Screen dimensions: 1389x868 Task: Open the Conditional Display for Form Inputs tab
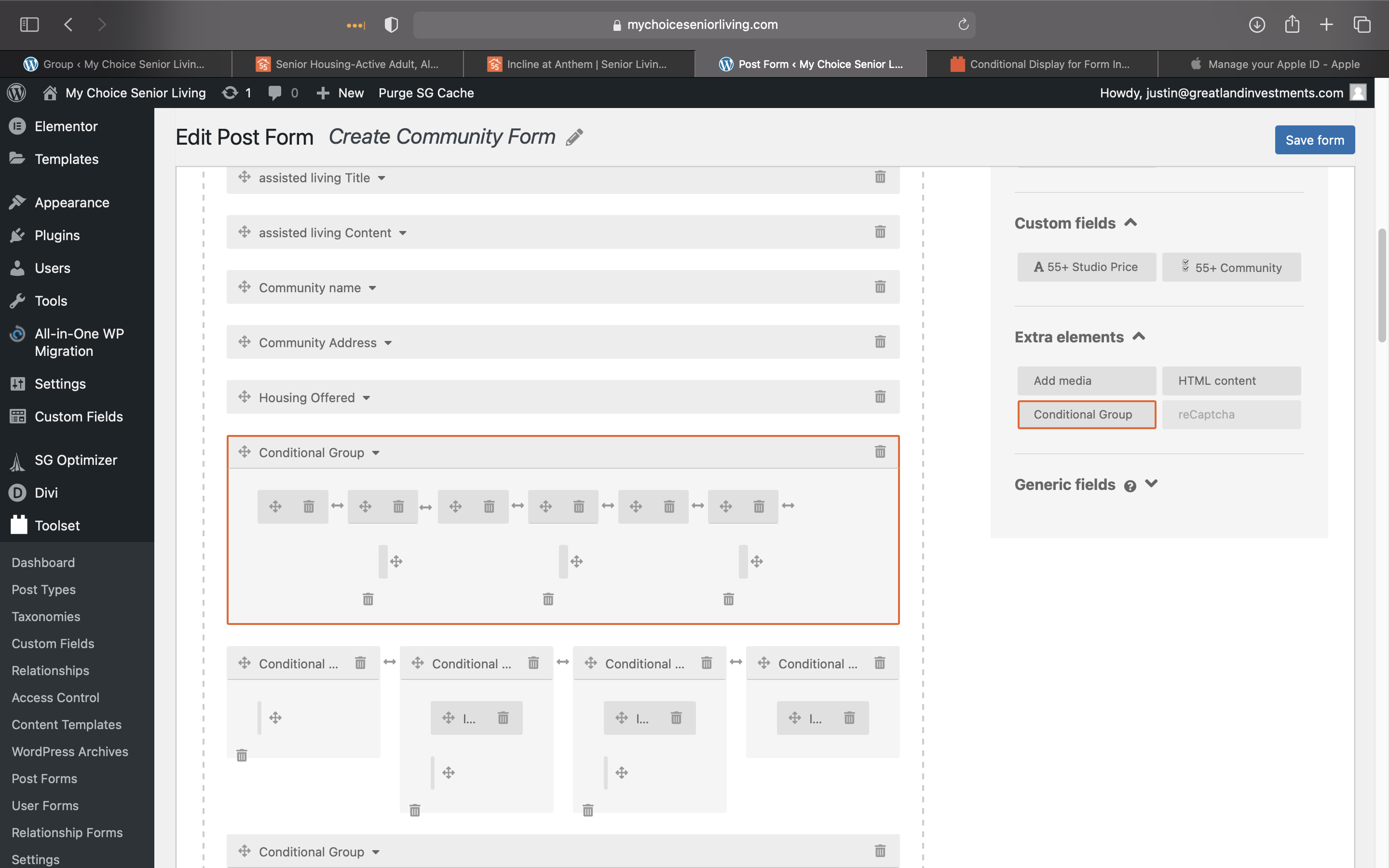[x=1042, y=64]
